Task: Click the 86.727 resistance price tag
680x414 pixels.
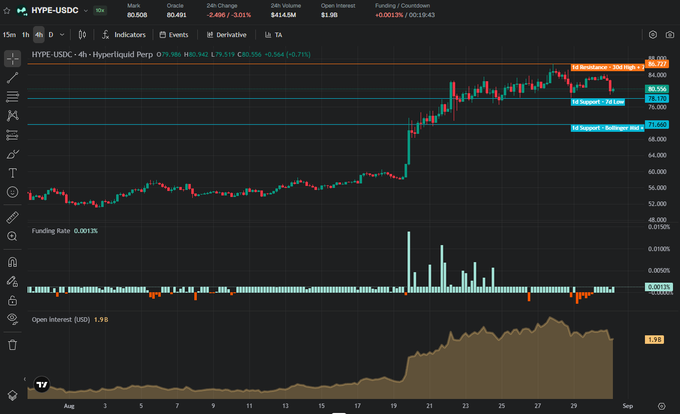Action: pos(657,64)
